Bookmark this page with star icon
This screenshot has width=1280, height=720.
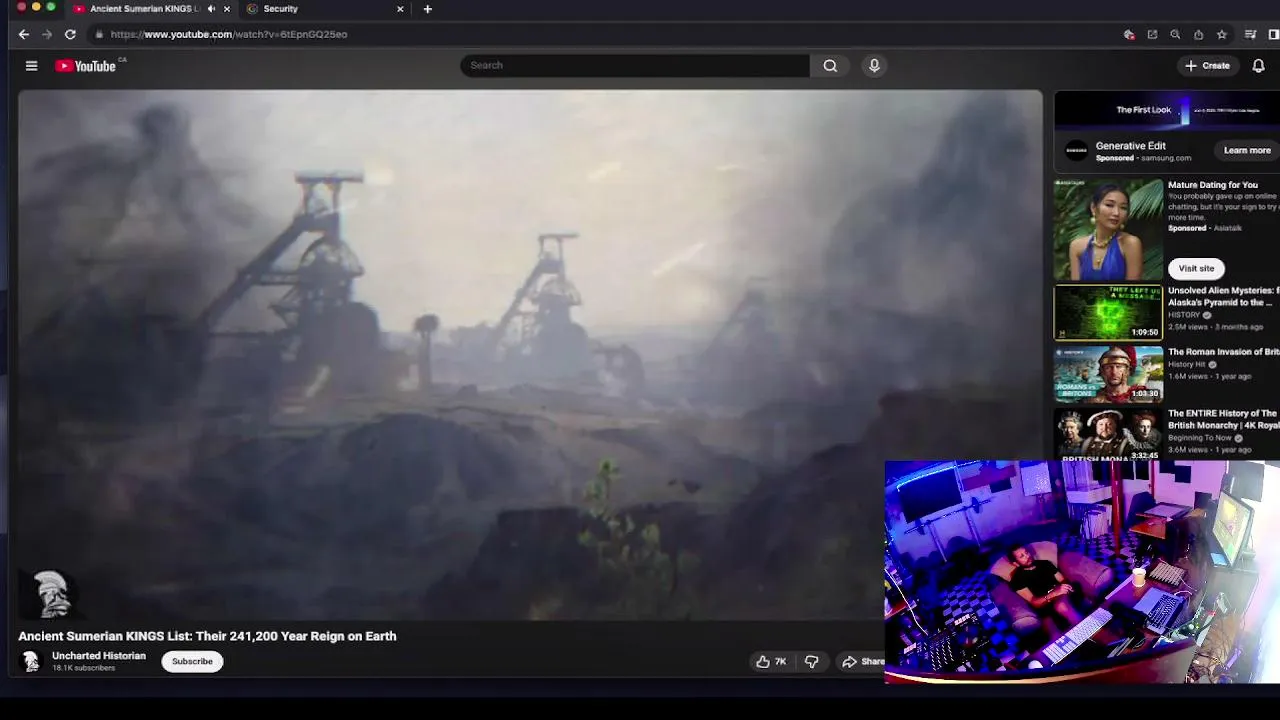1221,34
